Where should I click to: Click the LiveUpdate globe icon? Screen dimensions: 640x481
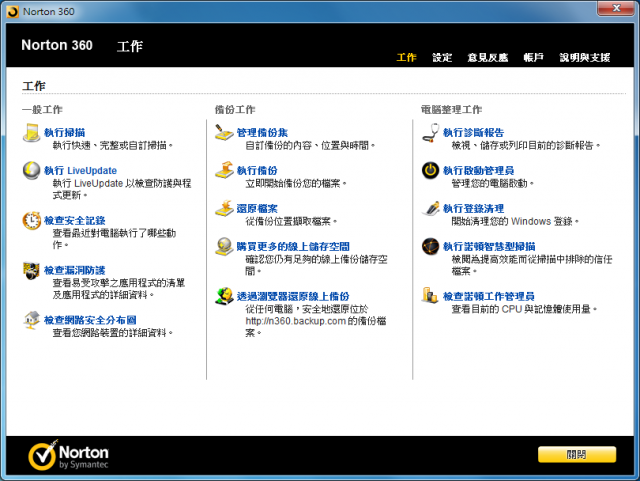pos(31,171)
